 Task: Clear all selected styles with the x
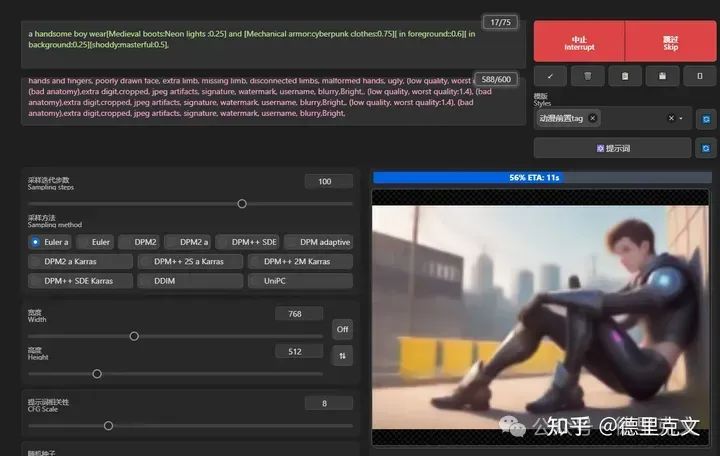coord(671,118)
